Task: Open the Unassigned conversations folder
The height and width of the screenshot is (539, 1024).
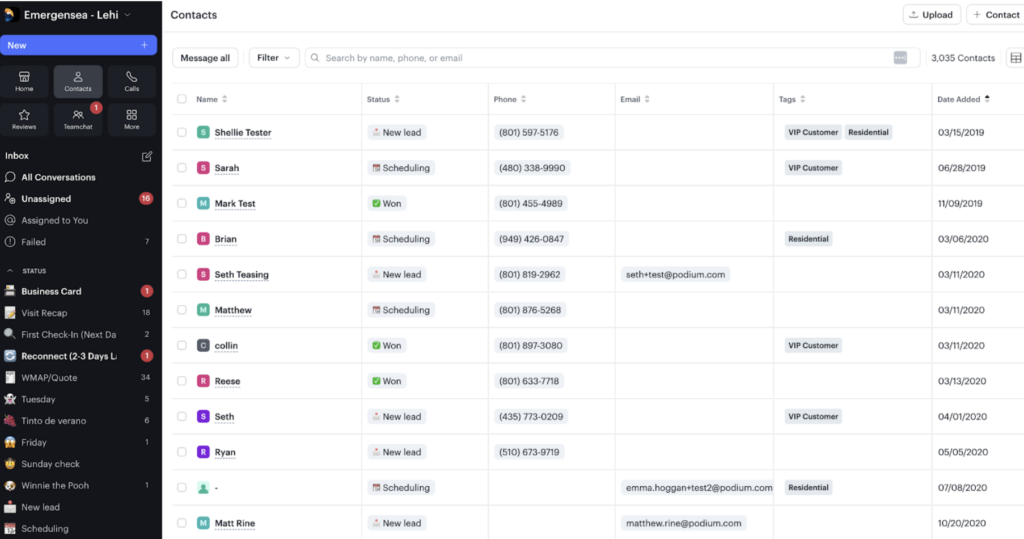Action: coord(46,199)
